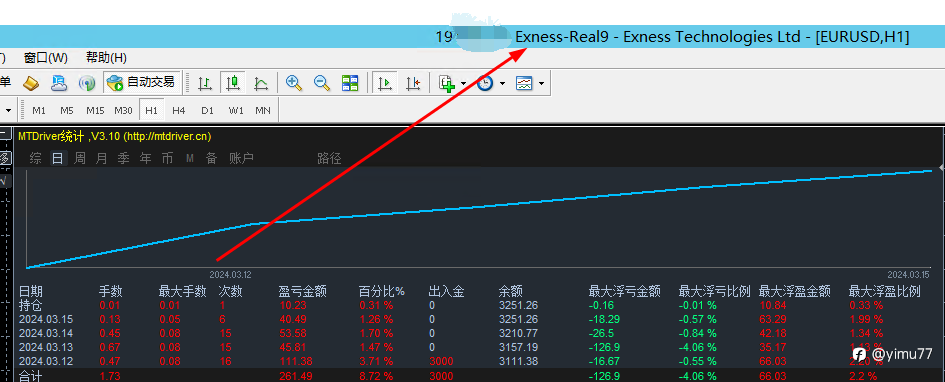Switch to the 年 yearly tab

click(x=146, y=158)
